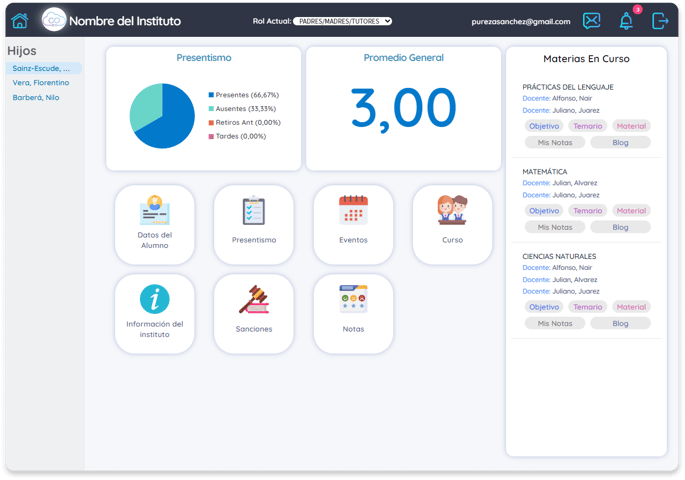This screenshot has height=480, width=685.
Task: Open Mis Notas for Ciencias Naturales
Action: (555, 323)
